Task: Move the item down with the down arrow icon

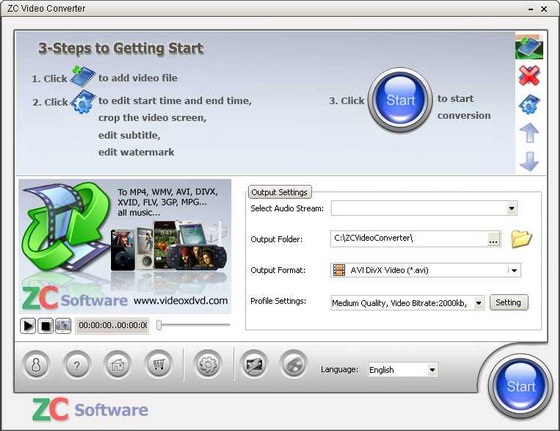Action: 529,161
